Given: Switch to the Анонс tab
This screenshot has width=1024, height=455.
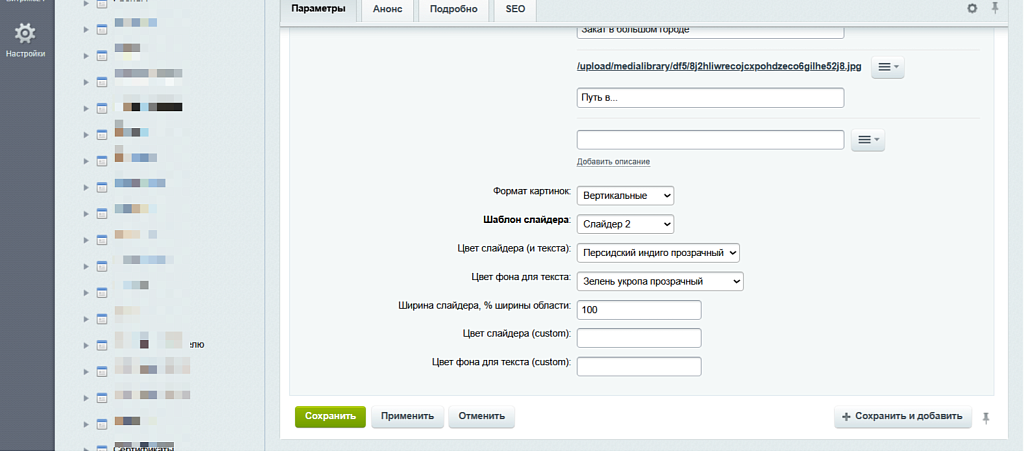Looking at the screenshot, I should coord(387,10).
